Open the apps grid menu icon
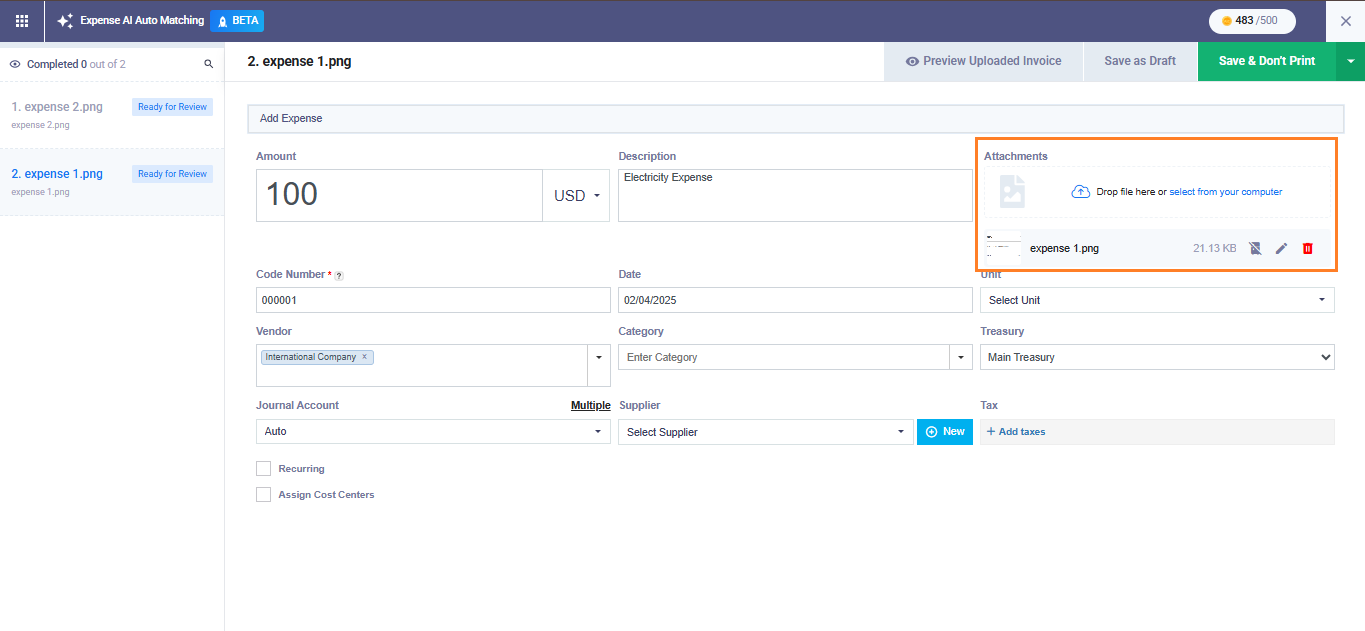The image size is (1365, 631). click(22, 21)
